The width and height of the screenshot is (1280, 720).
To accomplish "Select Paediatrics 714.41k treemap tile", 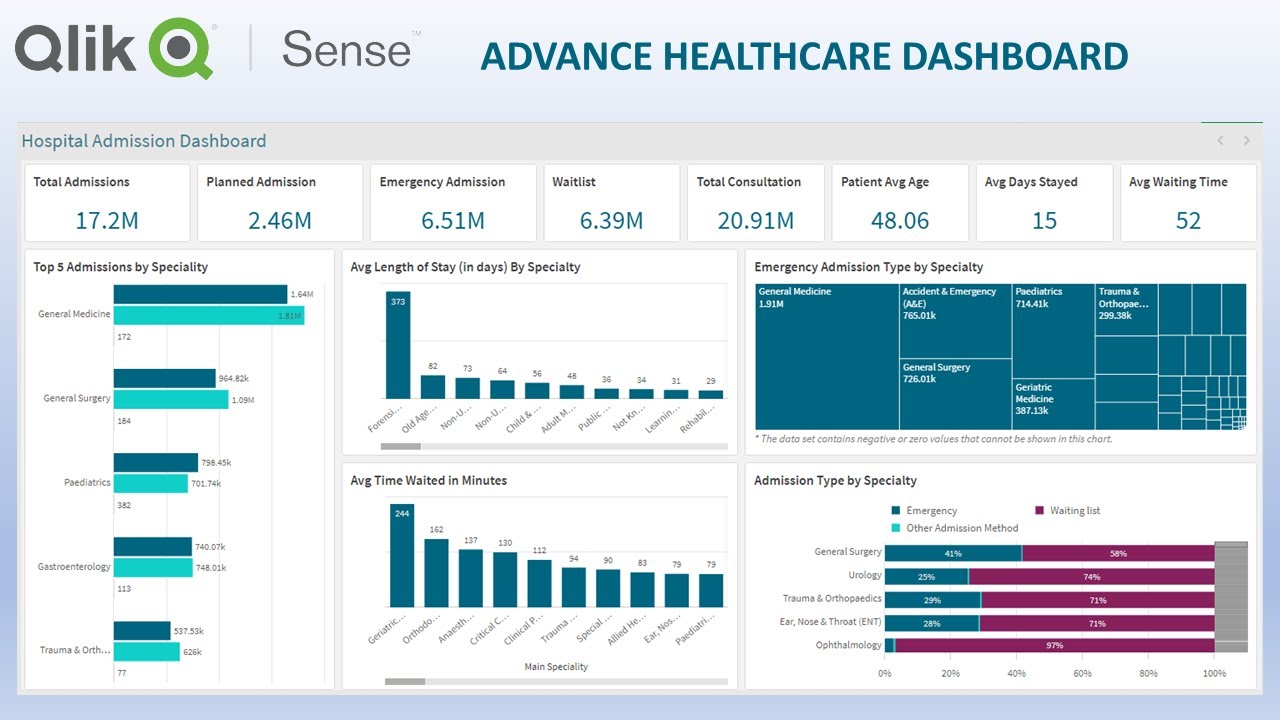I will point(1053,331).
